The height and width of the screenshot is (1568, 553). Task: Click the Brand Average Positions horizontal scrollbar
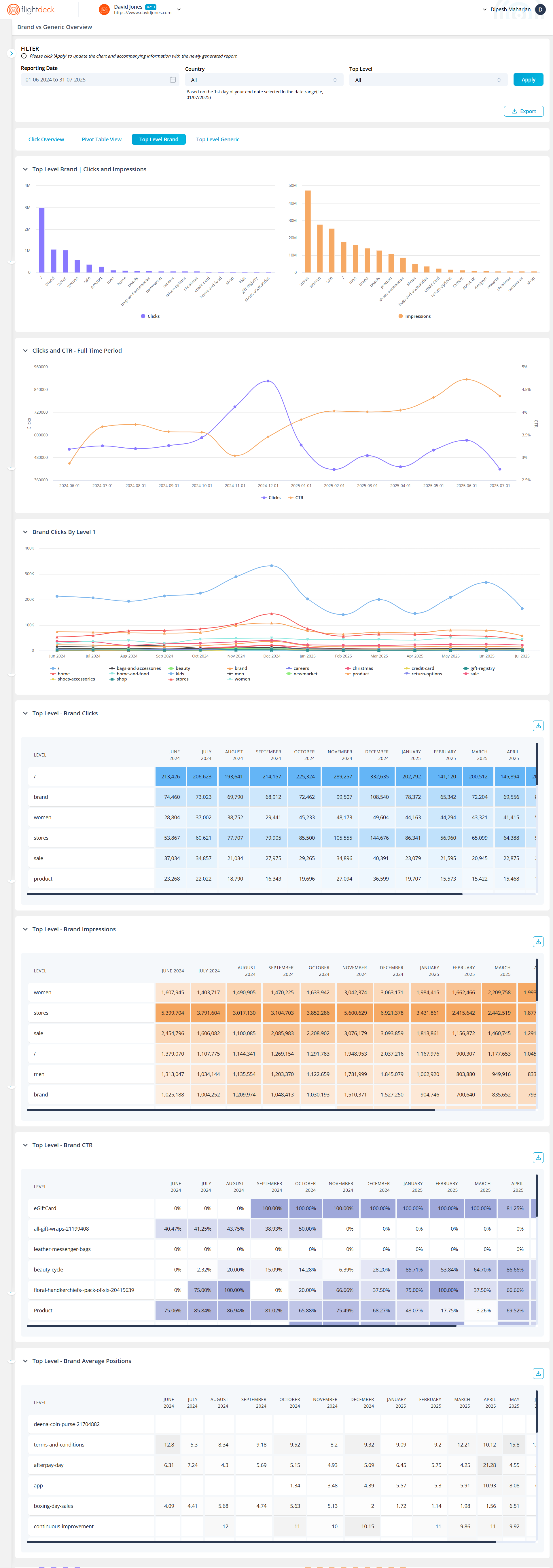[261, 1542]
